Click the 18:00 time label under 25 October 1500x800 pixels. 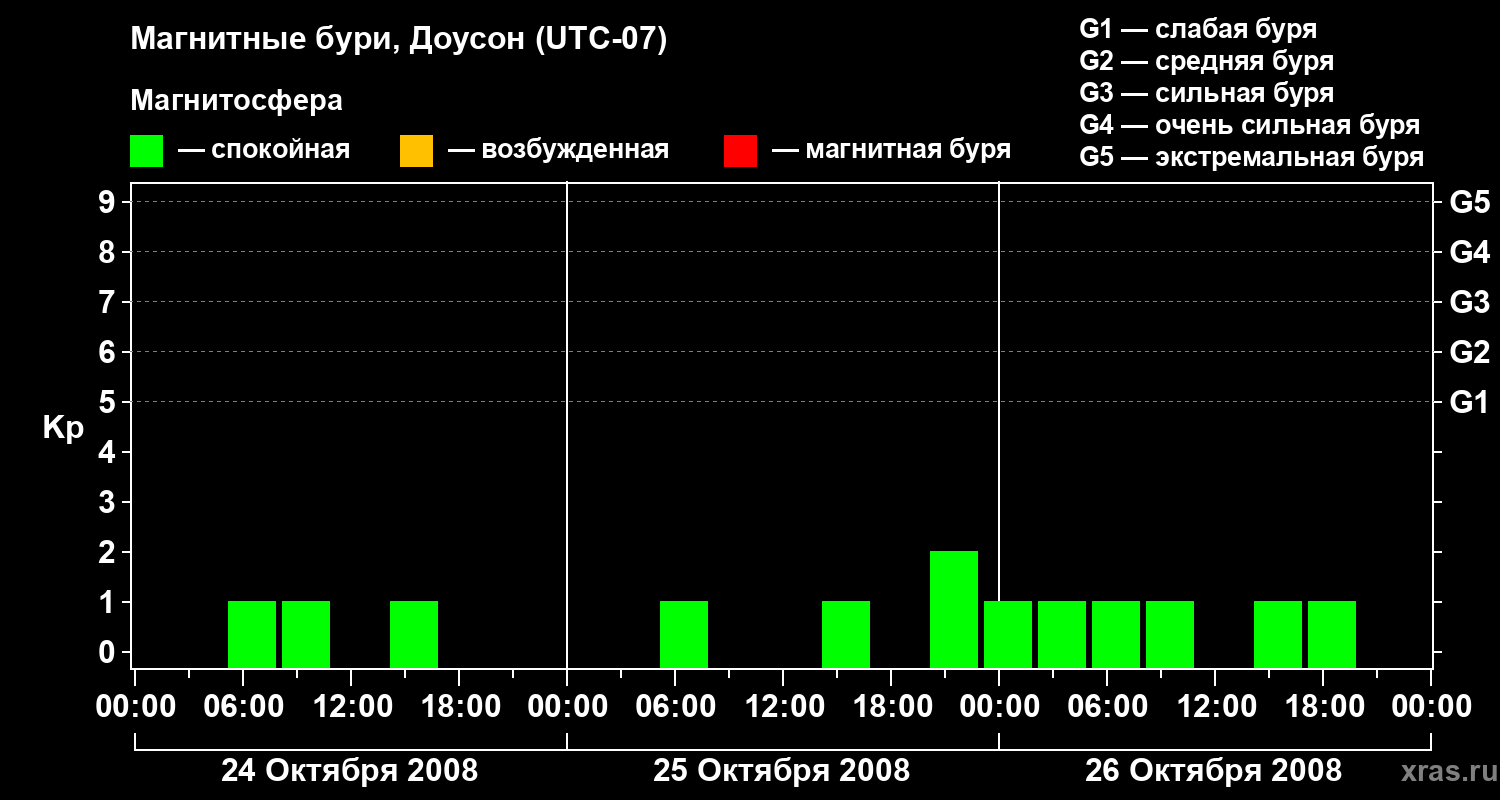click(891, 707)
